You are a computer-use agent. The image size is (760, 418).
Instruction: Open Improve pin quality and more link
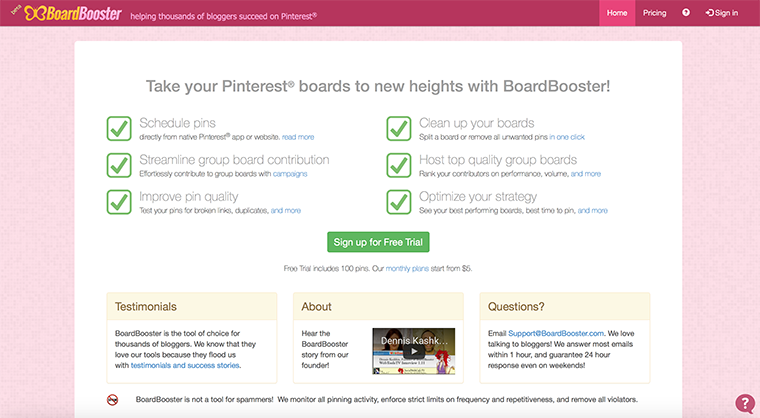(x=286, y=210)
